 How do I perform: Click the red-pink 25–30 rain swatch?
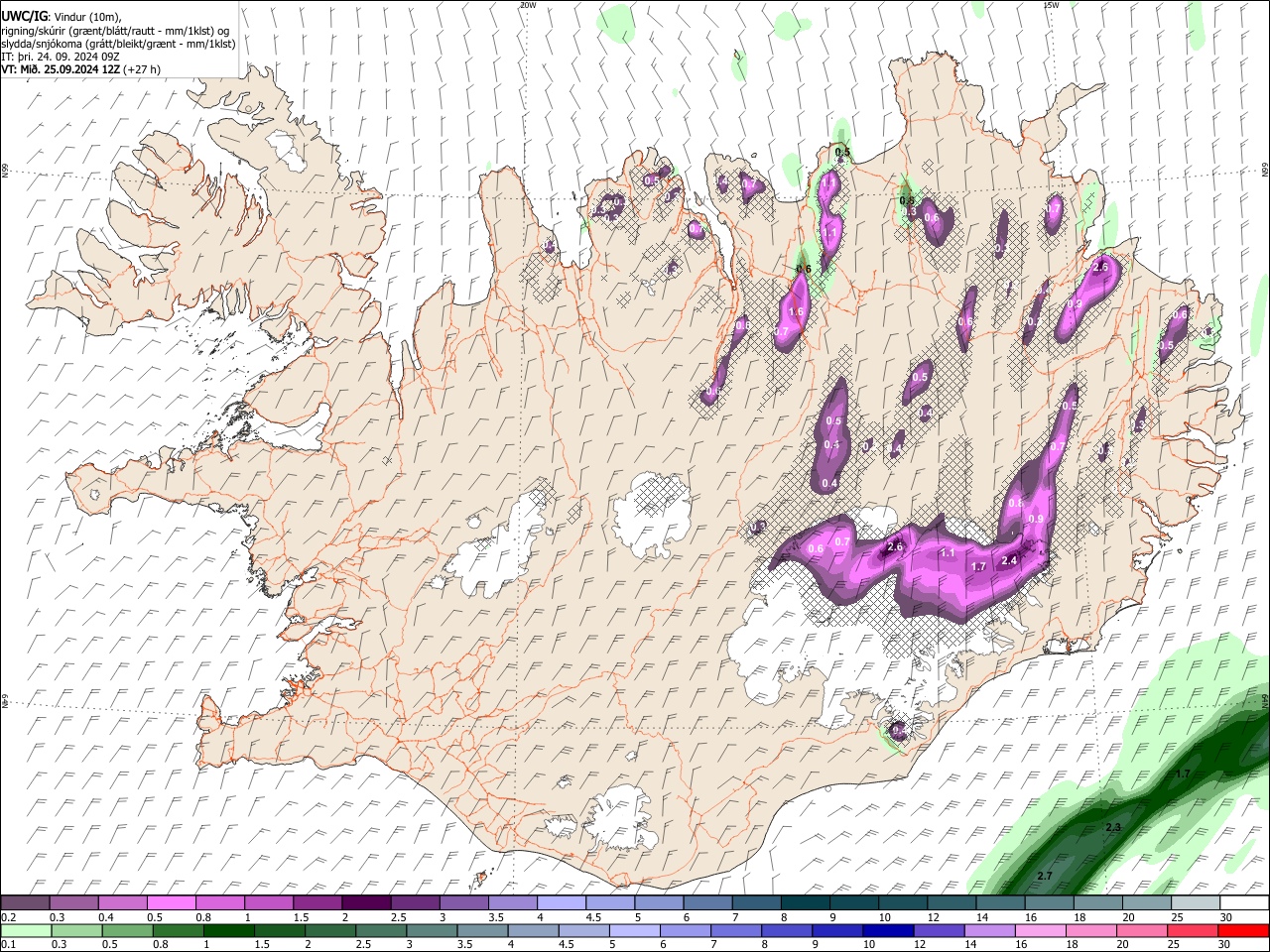(1193, 930)
